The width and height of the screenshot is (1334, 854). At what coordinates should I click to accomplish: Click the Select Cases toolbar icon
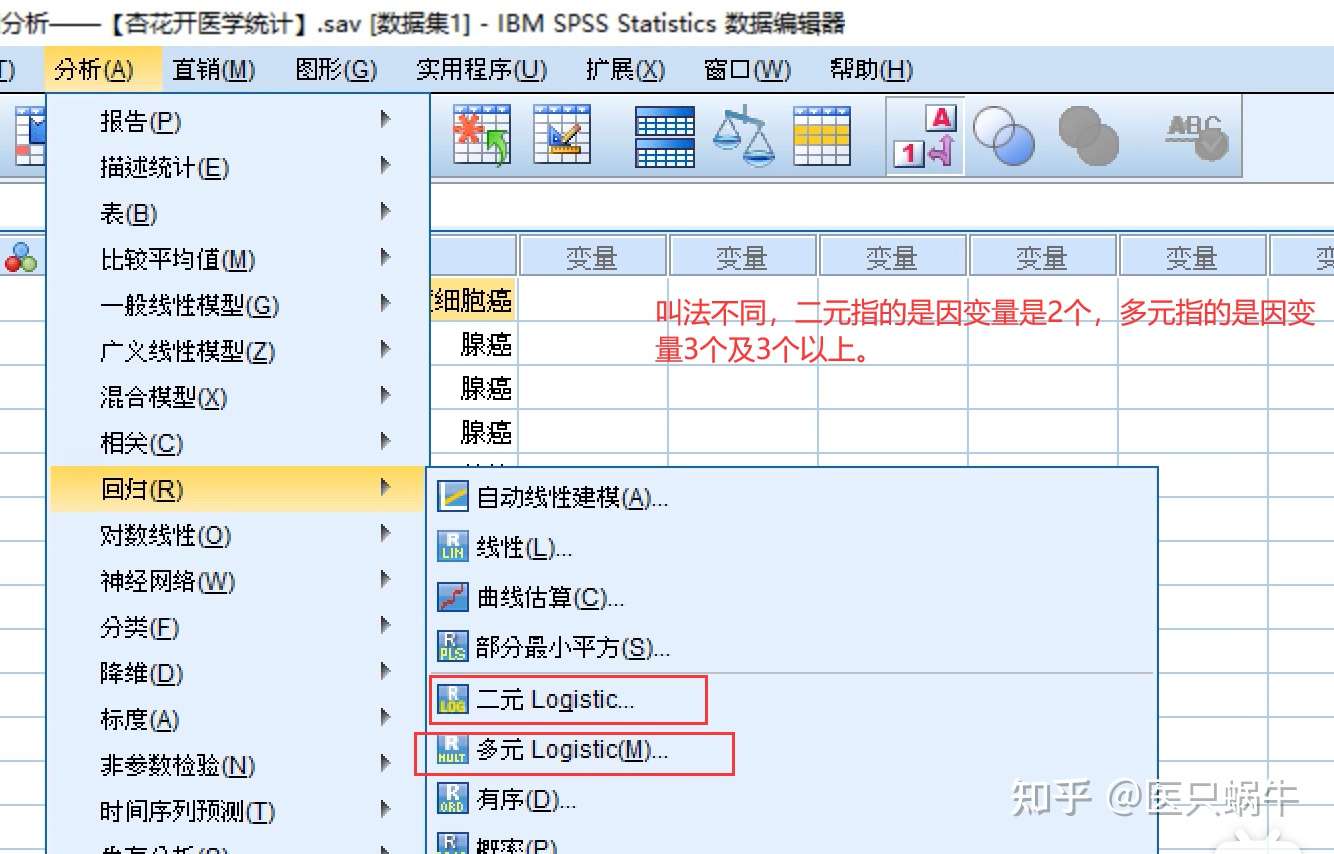(822, 136)
